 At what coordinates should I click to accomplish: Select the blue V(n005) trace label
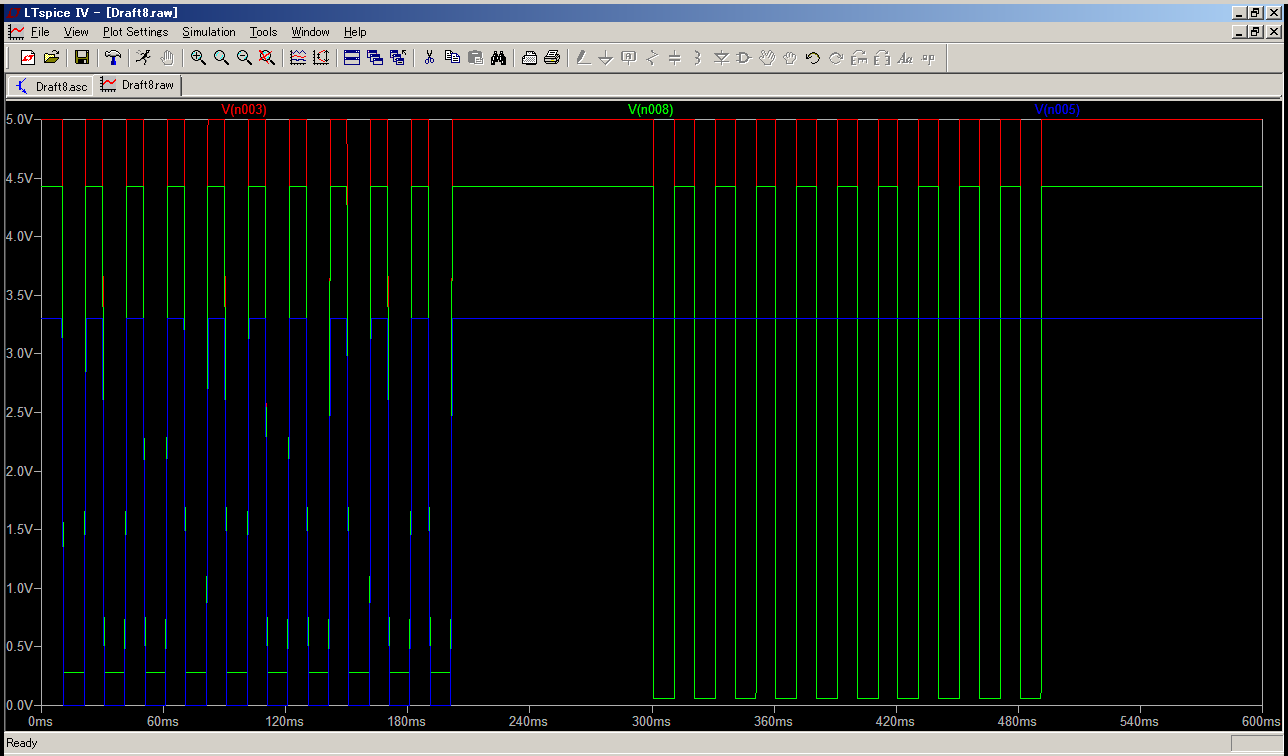pos(1057,110)
